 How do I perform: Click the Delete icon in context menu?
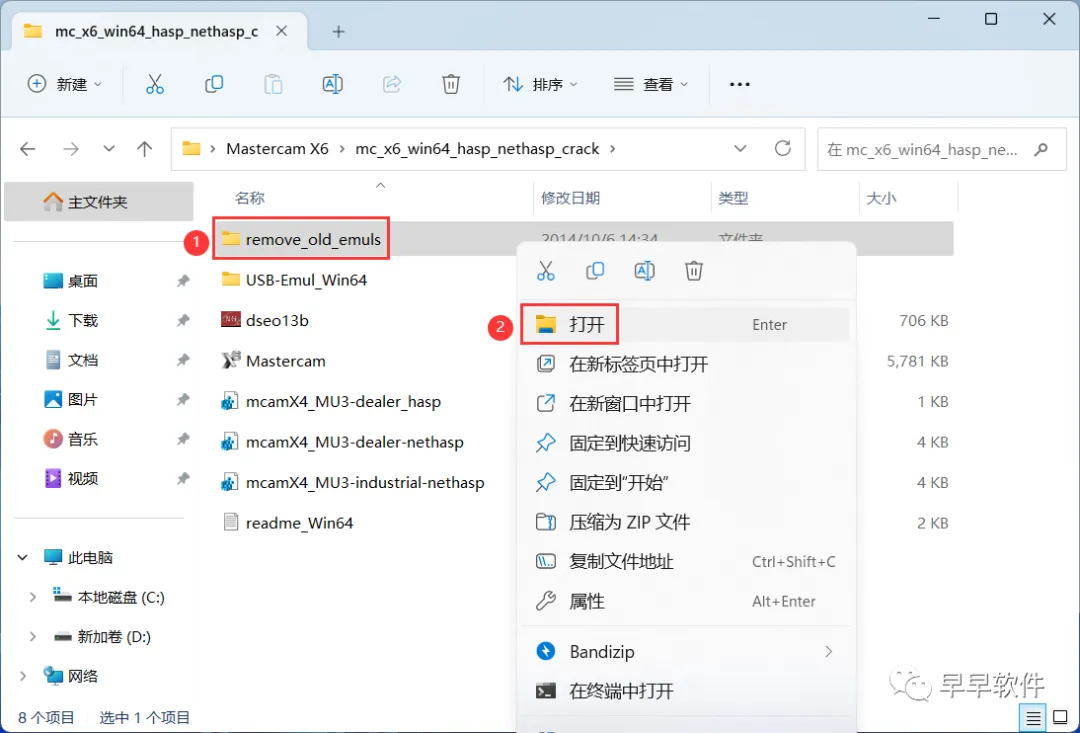point(694,271)
